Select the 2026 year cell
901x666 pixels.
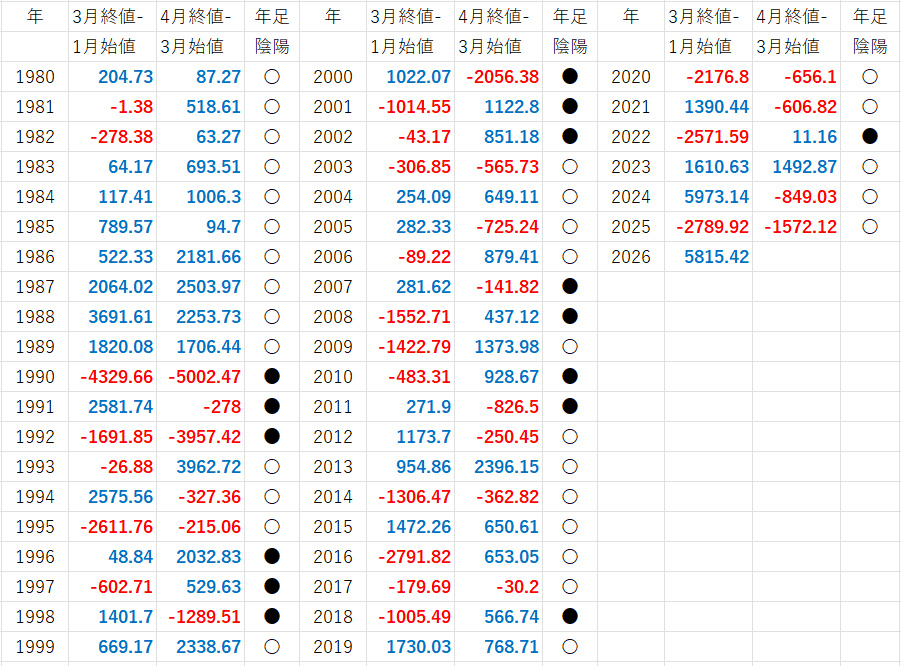pos(630,257)
